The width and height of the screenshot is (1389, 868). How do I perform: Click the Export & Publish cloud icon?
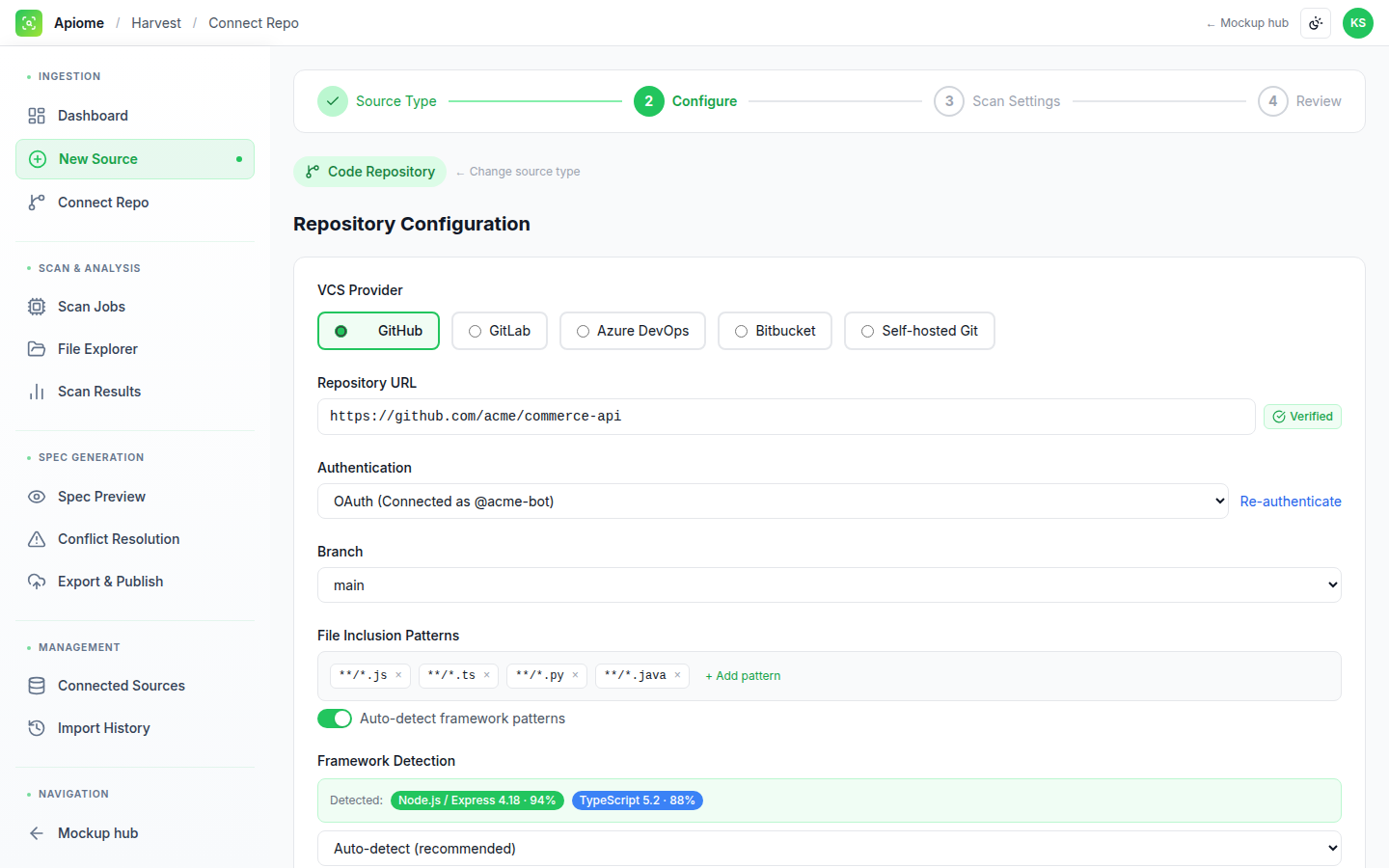(37, 582)
